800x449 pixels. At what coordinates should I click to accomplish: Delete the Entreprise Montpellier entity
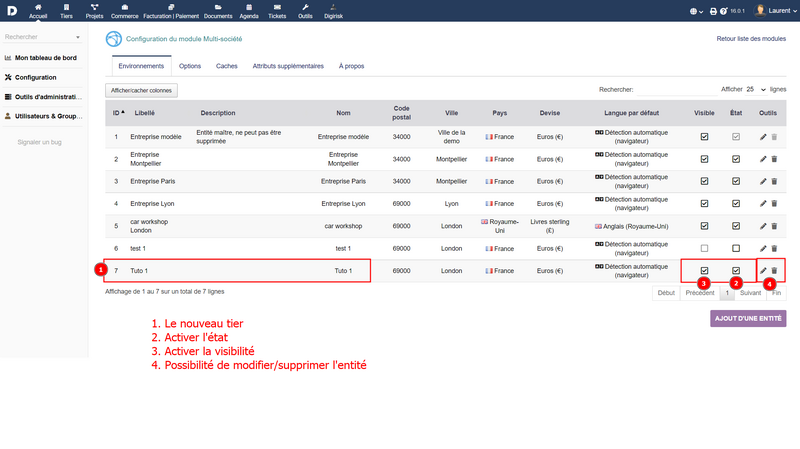point(774,159)
